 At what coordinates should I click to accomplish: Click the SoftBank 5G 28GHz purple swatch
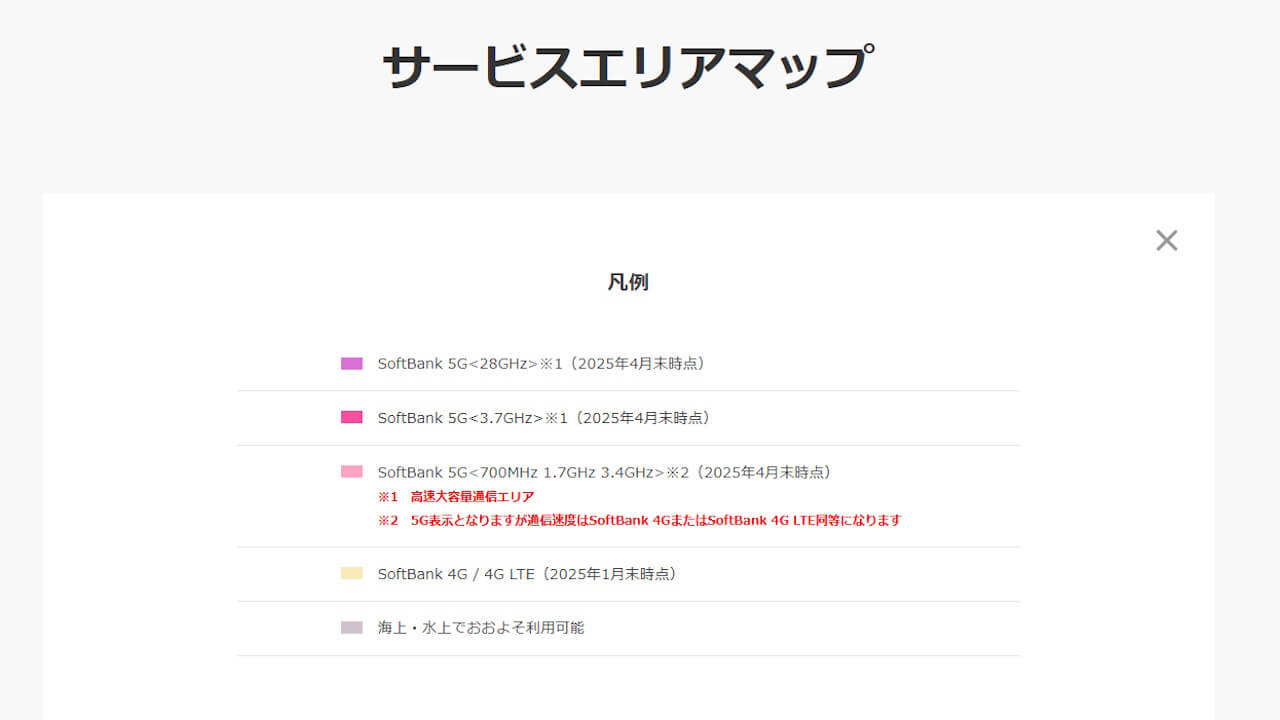tap(351, 364)
